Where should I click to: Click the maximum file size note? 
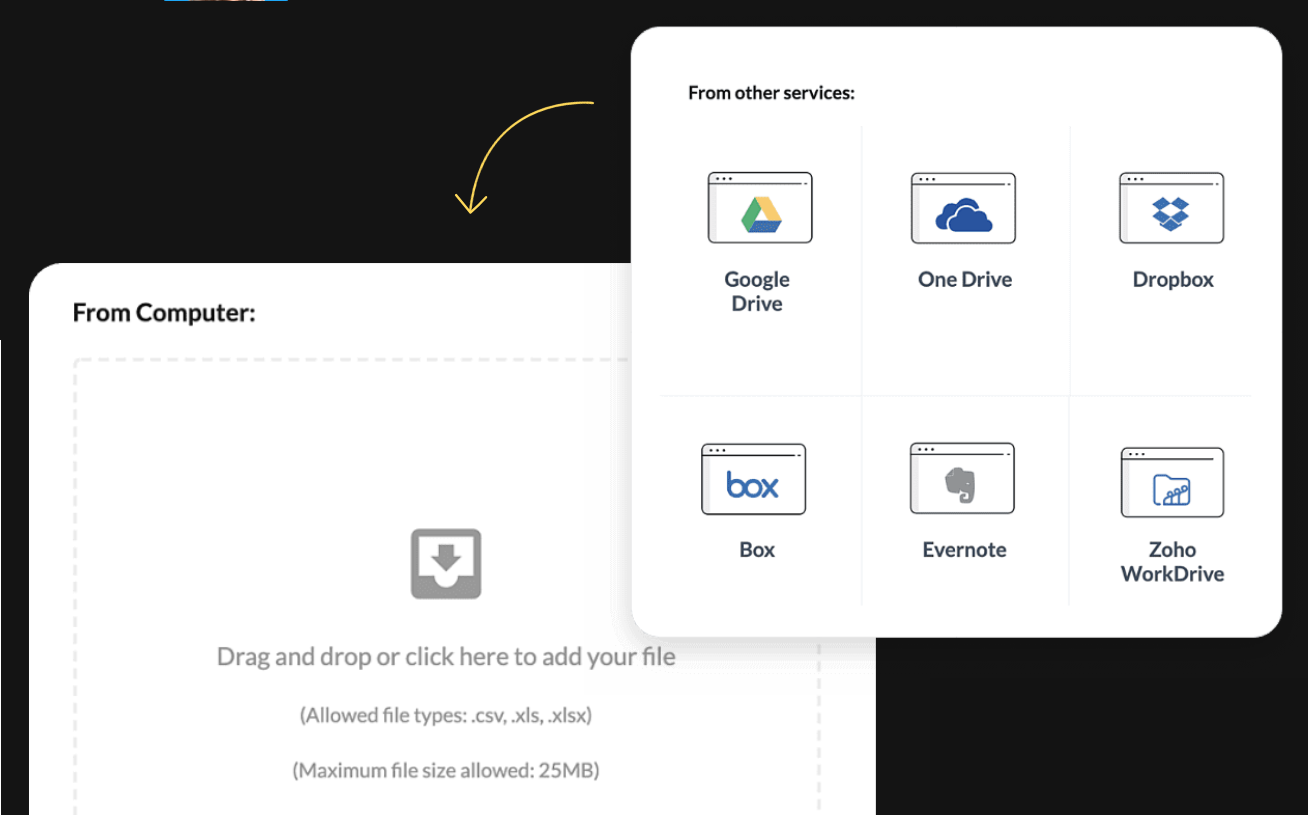[446, 771]
